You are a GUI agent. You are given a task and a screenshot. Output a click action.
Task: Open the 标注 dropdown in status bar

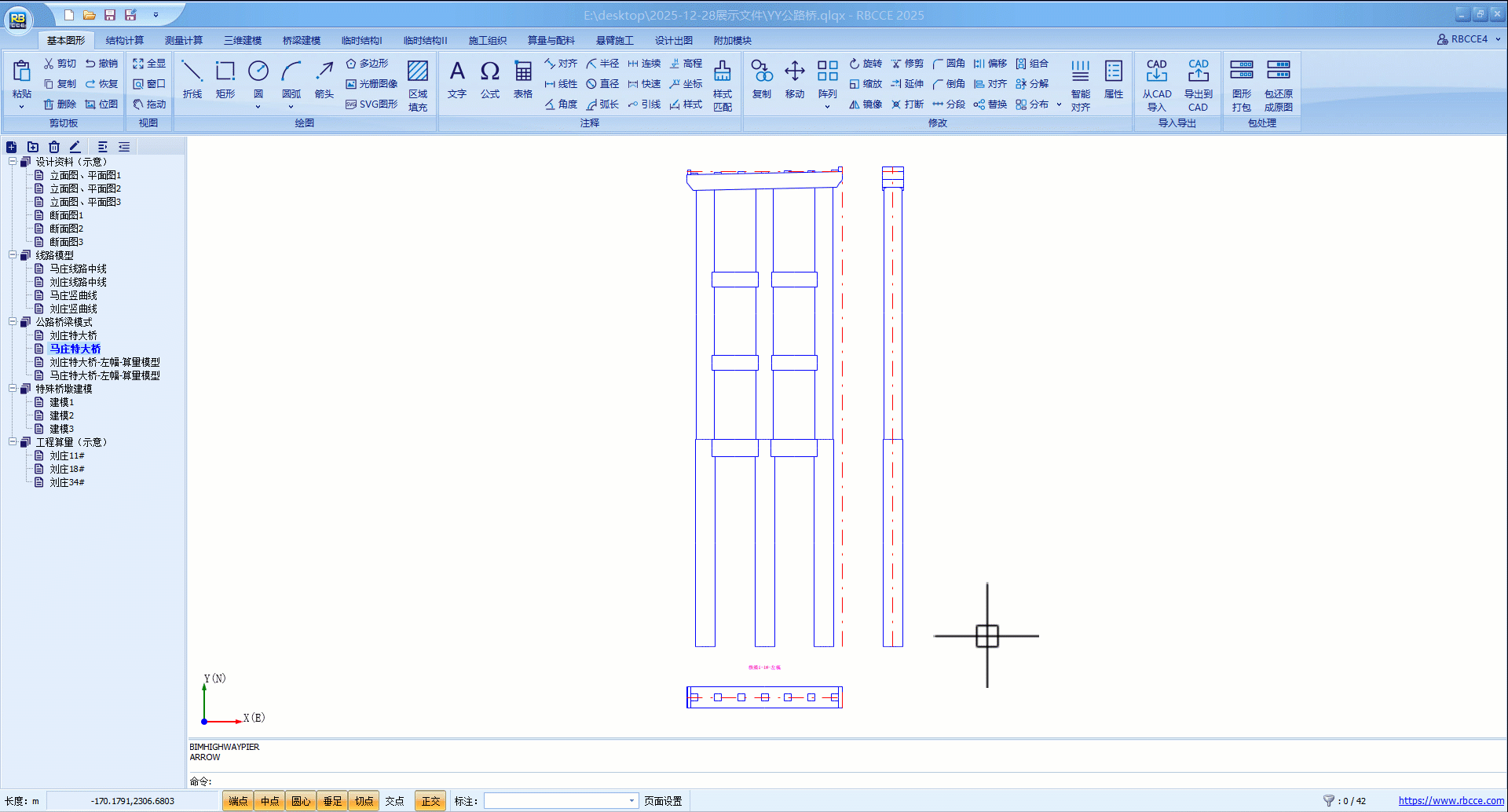631,801
